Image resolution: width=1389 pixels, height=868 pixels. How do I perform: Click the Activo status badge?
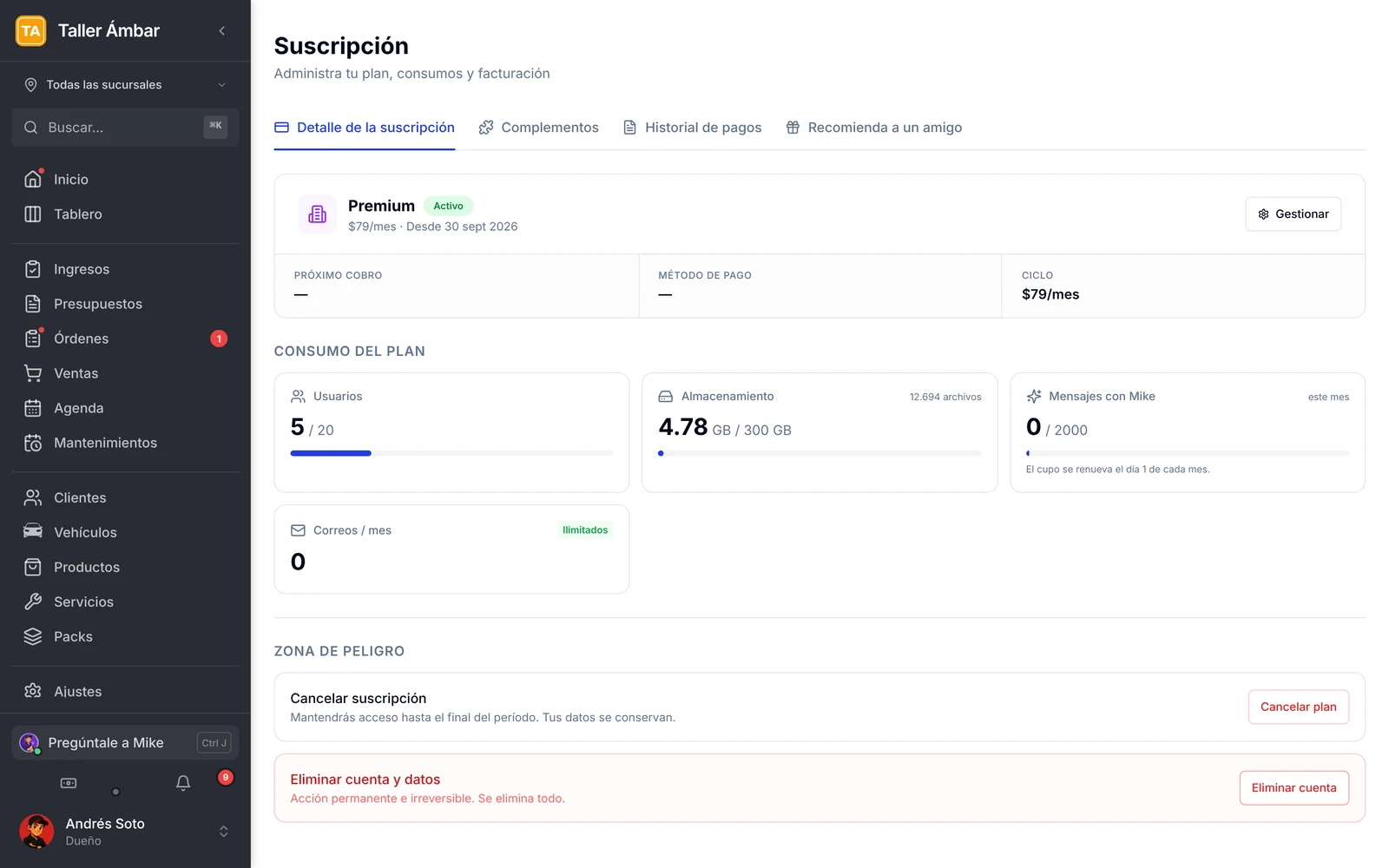coord(448,206)
